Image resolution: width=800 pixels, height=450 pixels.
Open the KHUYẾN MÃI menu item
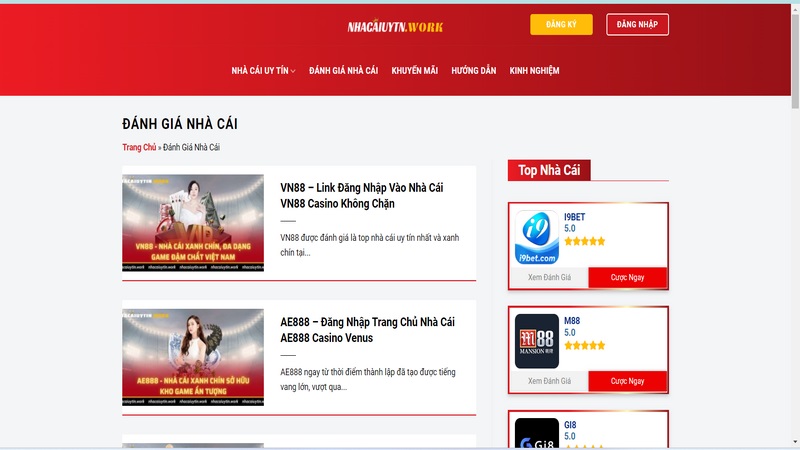pyautogui.click(x=414, y=70)
